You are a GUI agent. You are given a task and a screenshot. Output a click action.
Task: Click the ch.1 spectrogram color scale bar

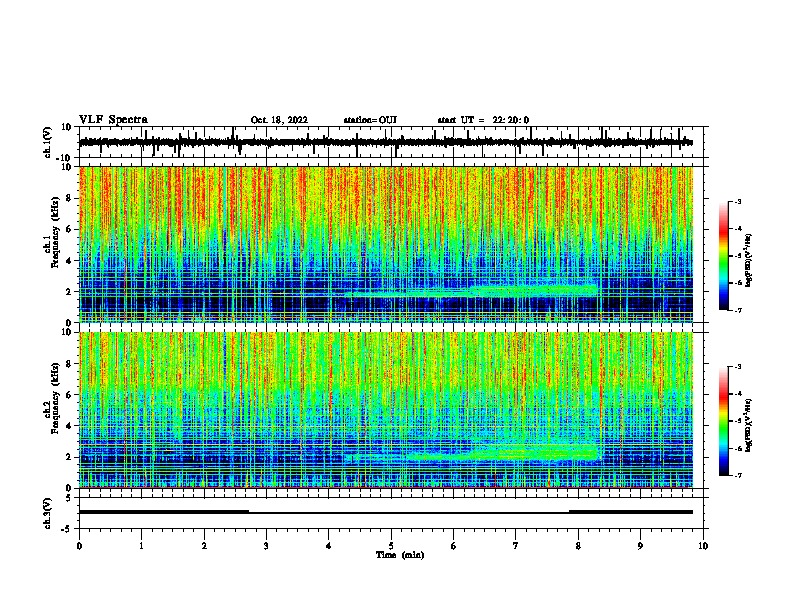(x=724, y=256)
